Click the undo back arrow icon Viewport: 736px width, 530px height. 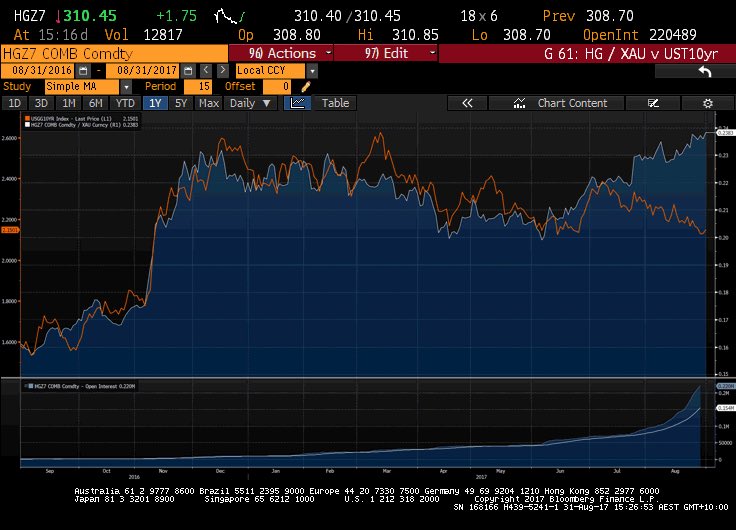pyautogui.click(x=705, y=71)
